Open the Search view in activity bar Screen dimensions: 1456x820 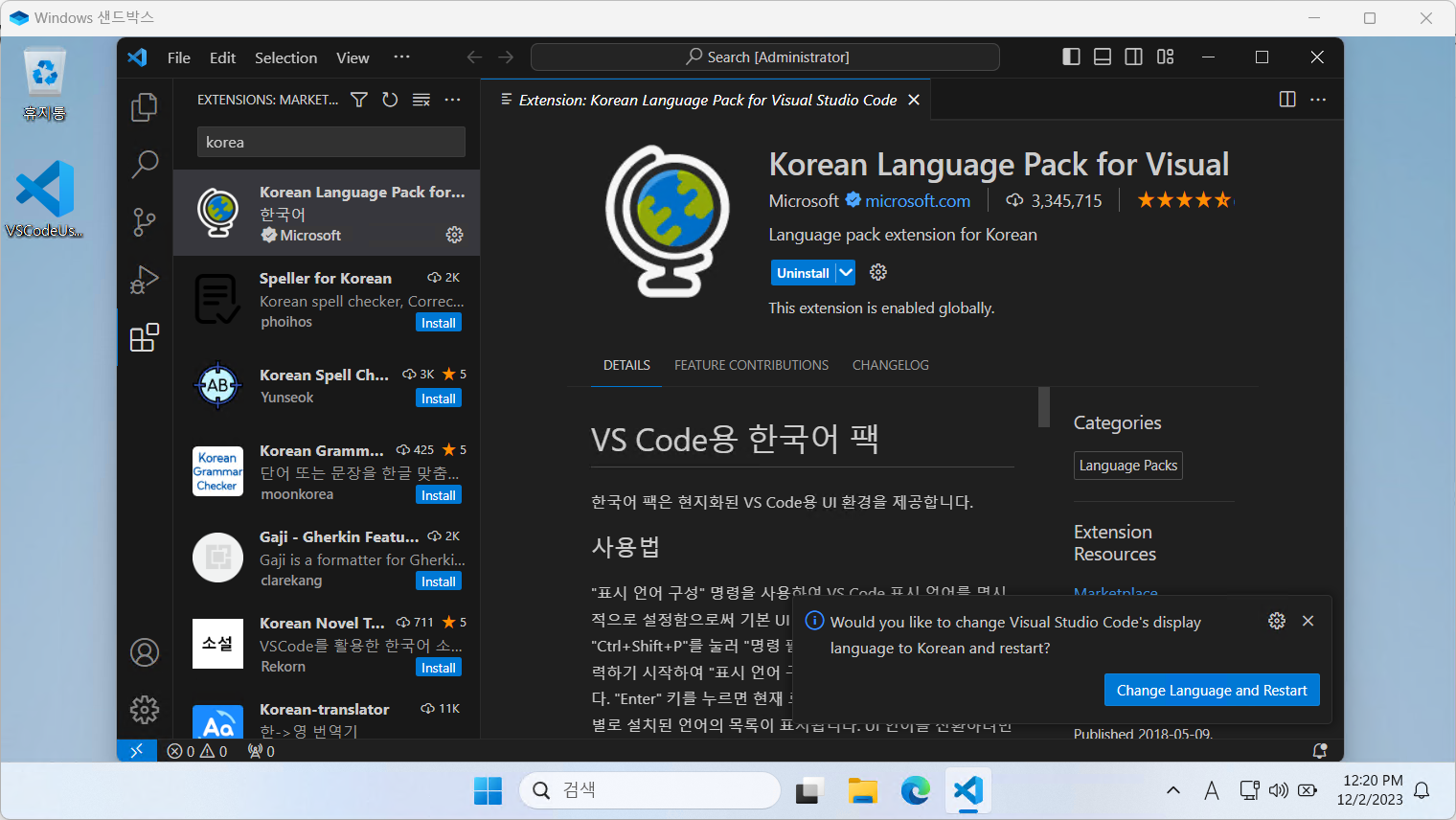click(145, 164)
